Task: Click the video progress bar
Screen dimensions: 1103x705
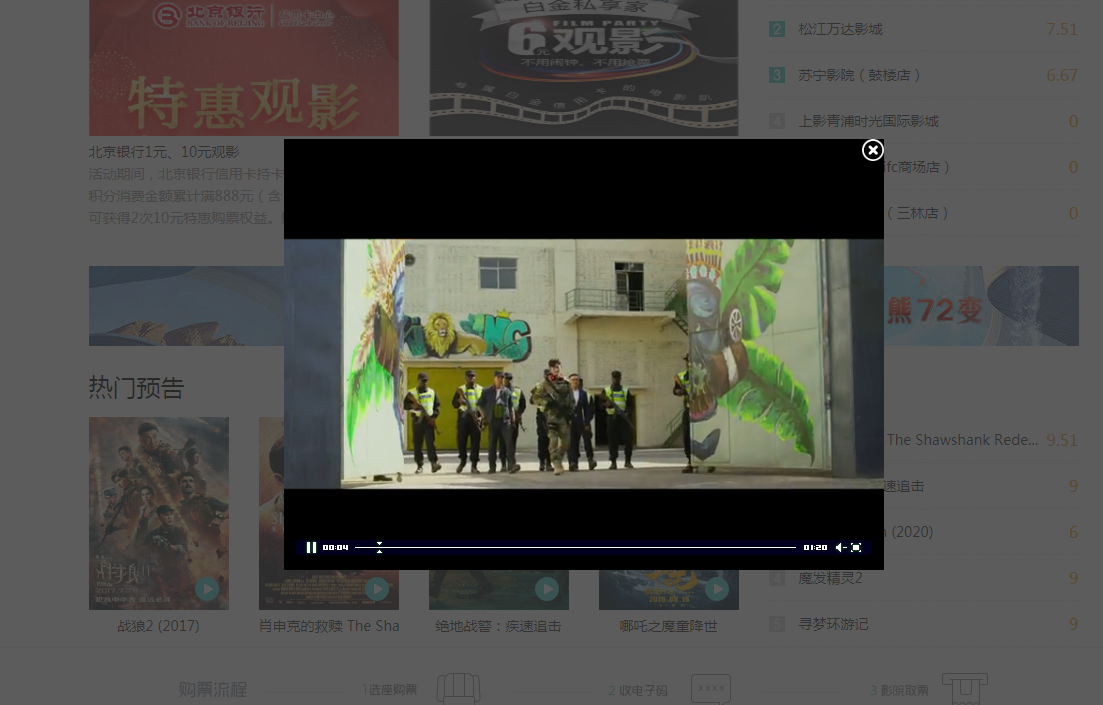Action: point(575,547)
